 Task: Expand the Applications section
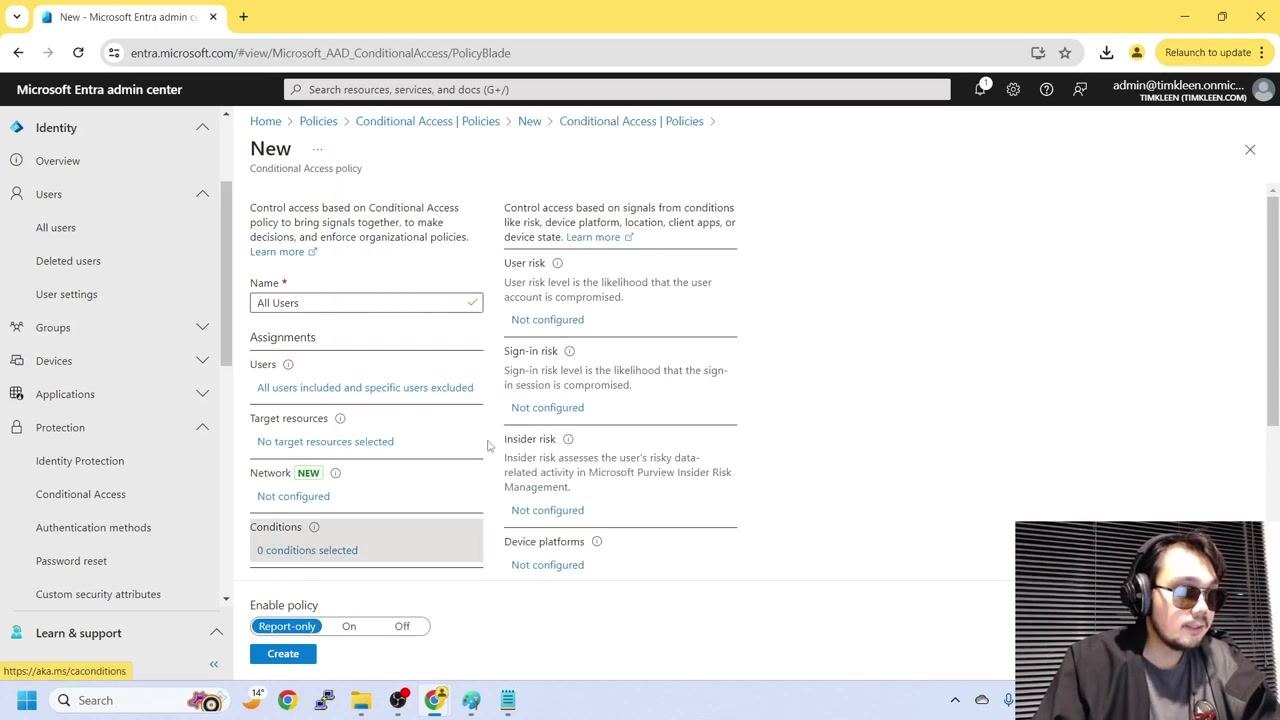click(x=202, y=394)
